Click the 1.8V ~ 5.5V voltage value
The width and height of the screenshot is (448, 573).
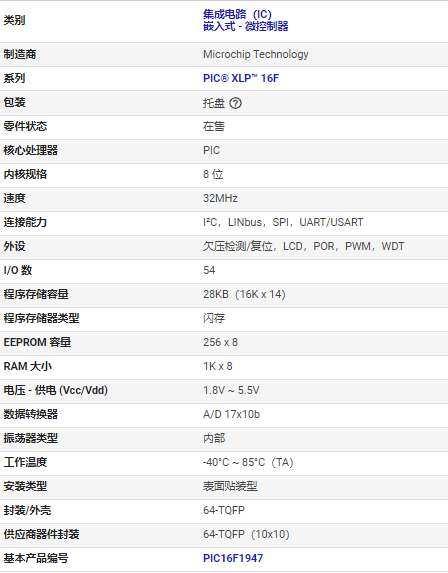coord(231,390)
